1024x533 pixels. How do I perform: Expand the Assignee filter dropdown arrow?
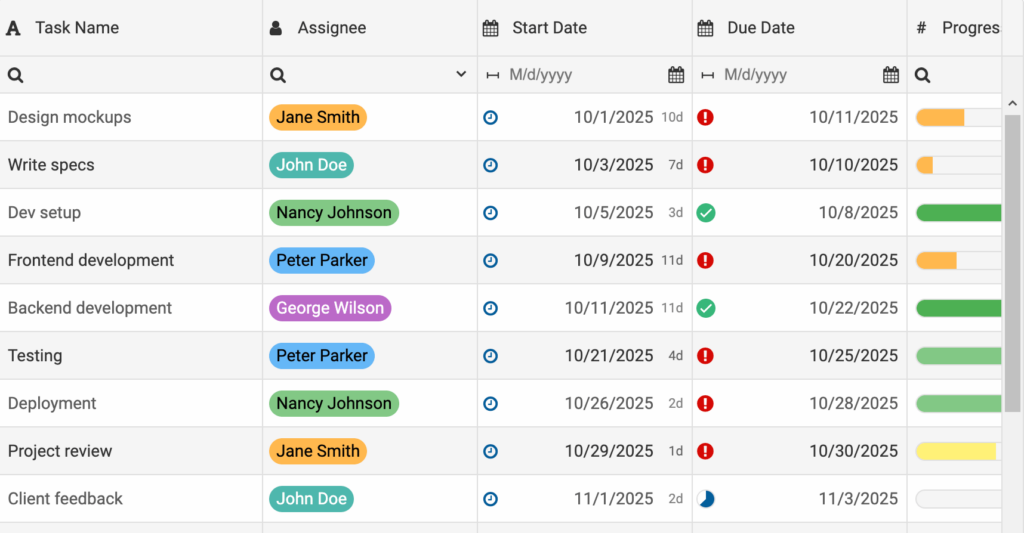[461, 75]
